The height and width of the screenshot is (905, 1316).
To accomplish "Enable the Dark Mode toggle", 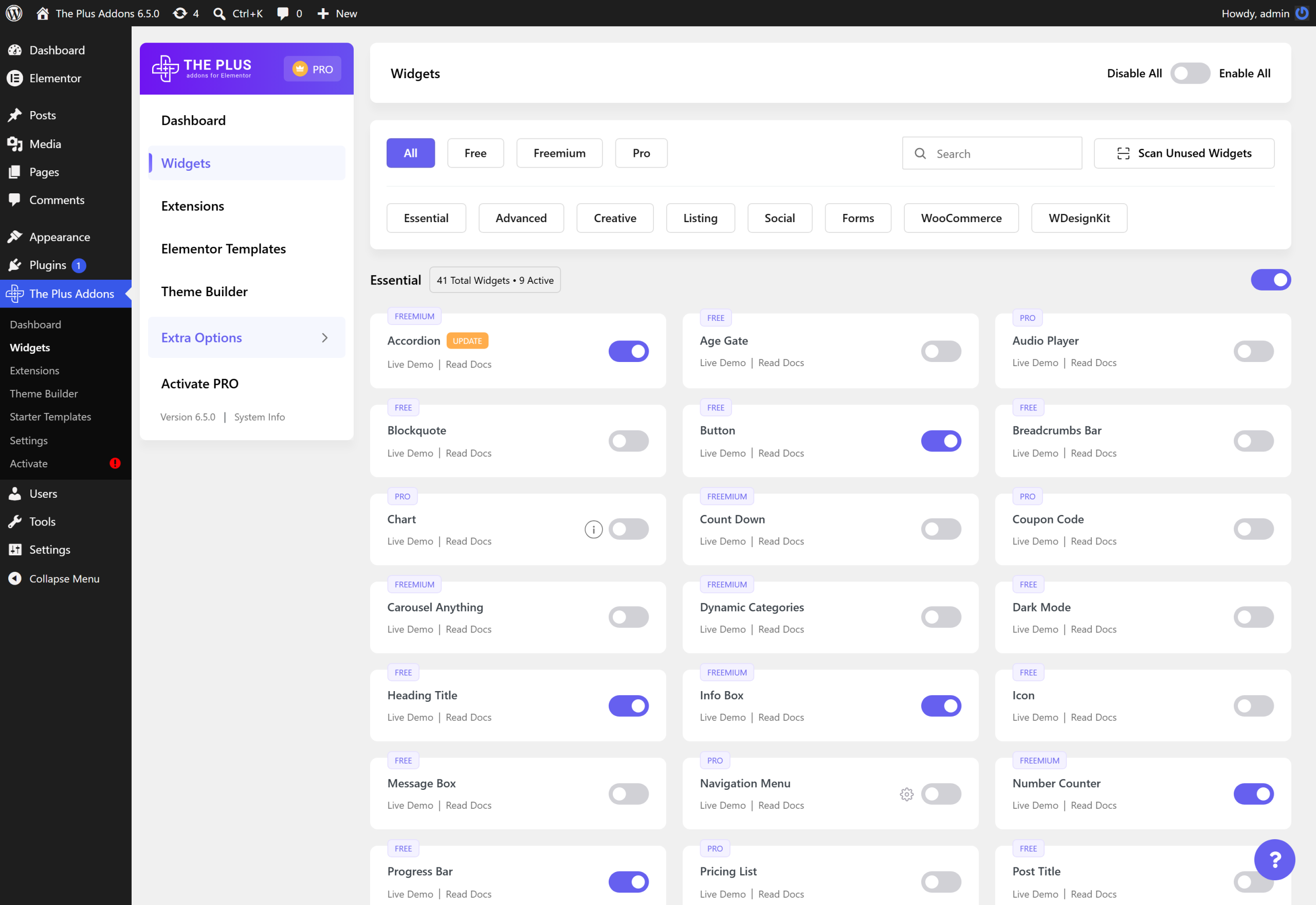I will click(x=1253, y=617).
